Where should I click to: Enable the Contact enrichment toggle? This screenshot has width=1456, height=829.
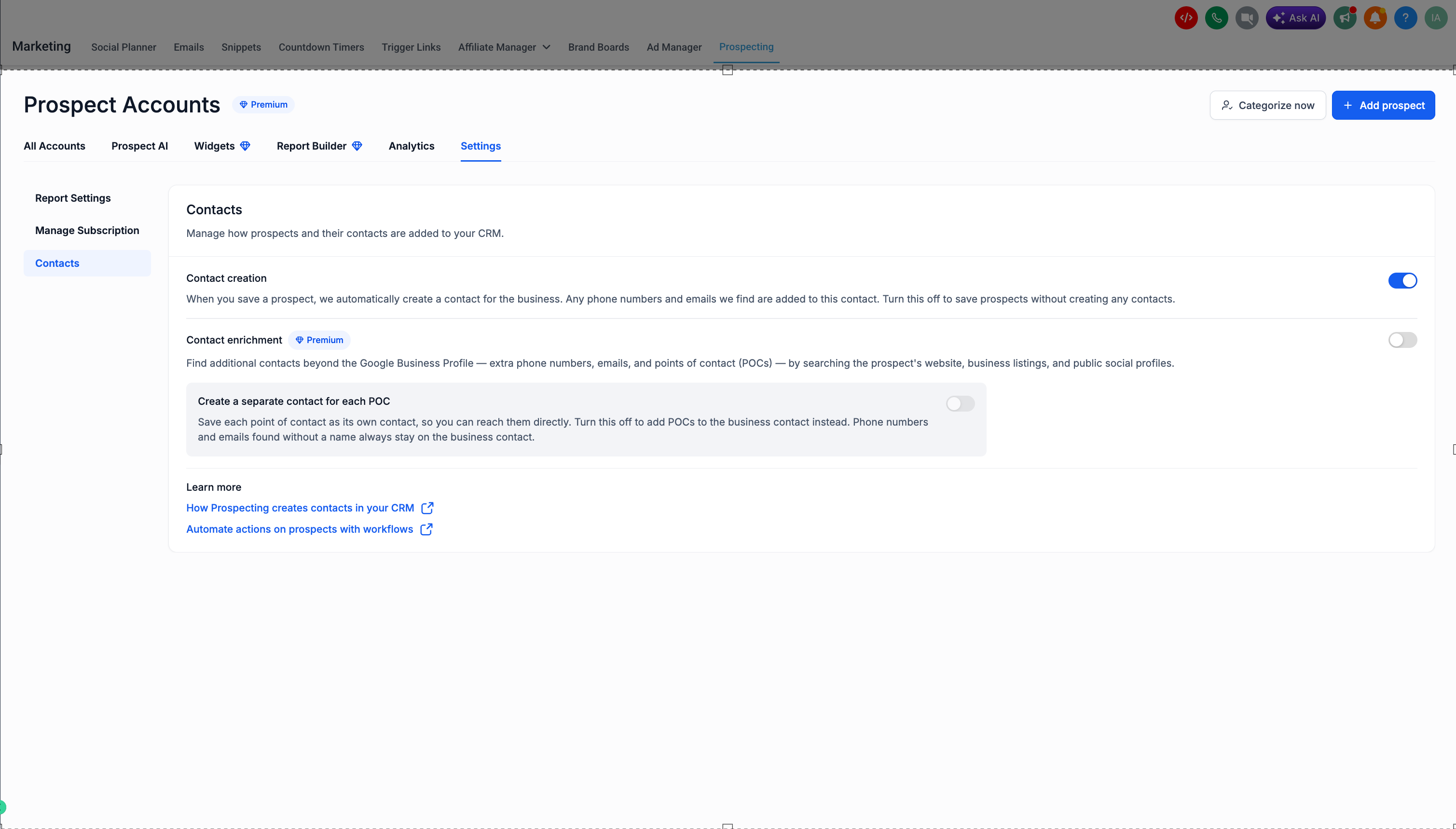pos(1402,340)
